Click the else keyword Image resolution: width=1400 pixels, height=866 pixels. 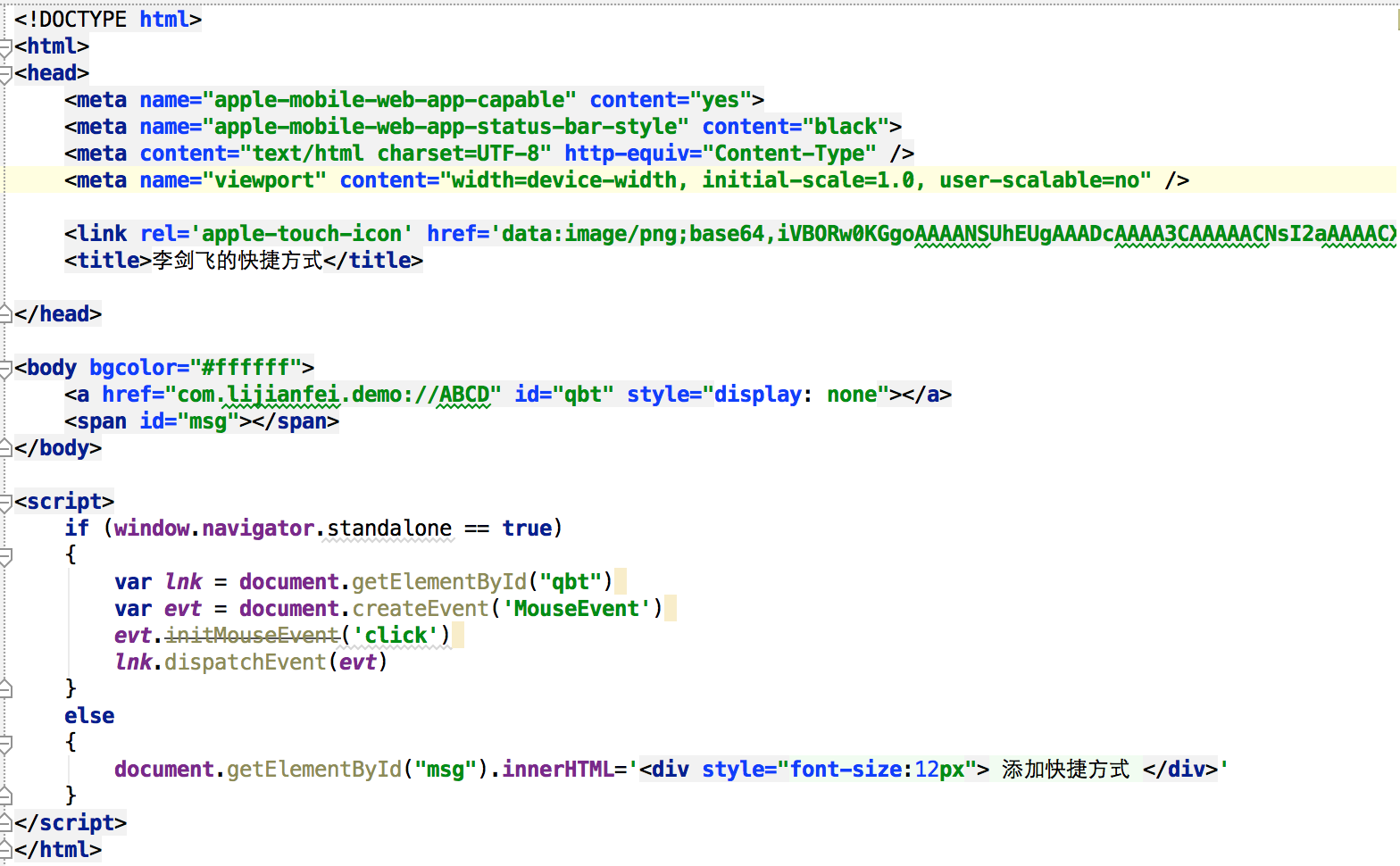click(89, 716)
